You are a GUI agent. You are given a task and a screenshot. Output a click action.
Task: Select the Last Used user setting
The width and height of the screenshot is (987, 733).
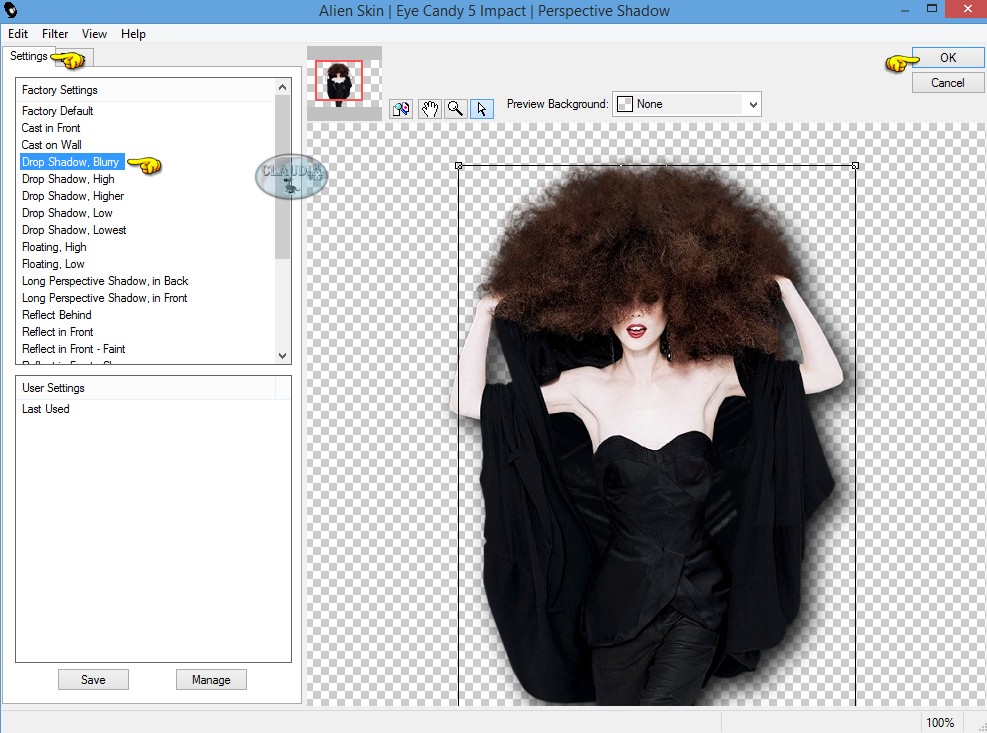(x=46, y=409)
